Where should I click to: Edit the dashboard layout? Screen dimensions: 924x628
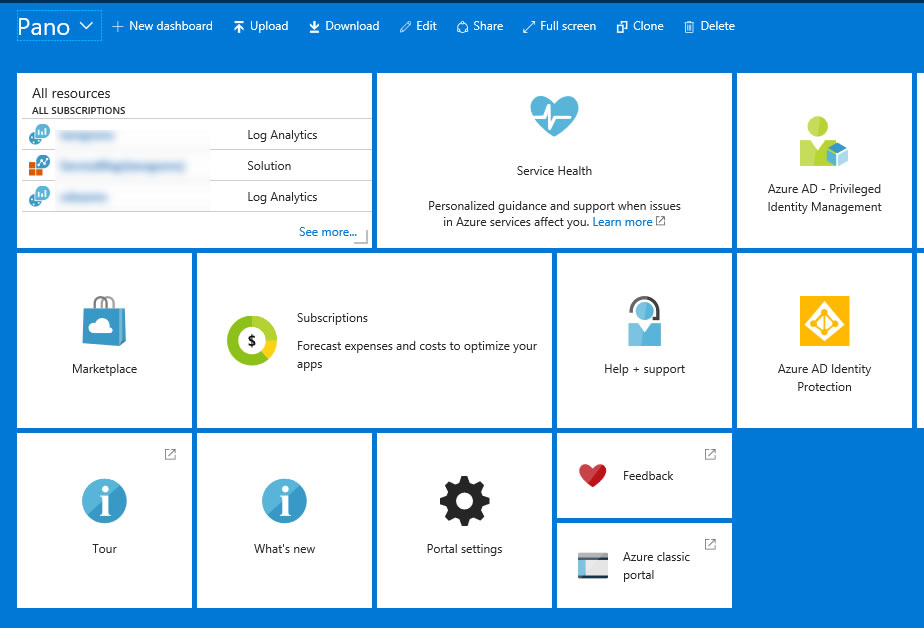pos(418,26)
